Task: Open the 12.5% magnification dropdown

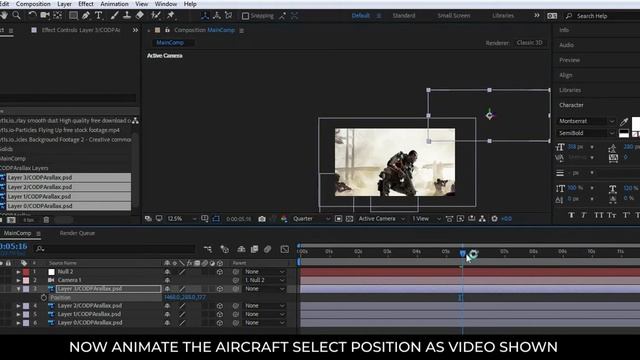Action: [182, 219]
